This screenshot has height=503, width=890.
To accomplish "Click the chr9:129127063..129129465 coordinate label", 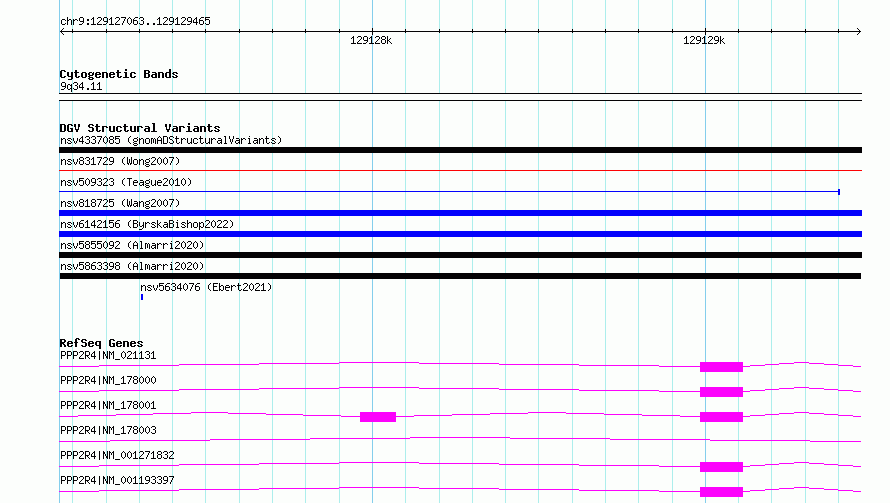I will coord(135,21).
